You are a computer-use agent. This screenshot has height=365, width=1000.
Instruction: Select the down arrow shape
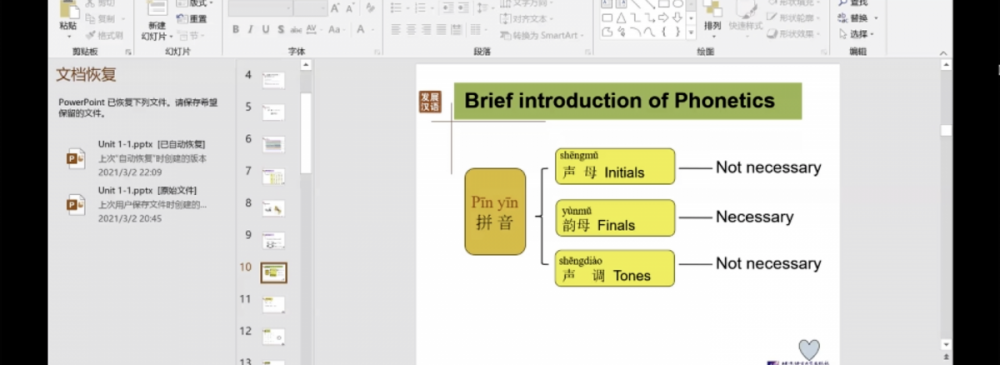click(x=677, y=18)
